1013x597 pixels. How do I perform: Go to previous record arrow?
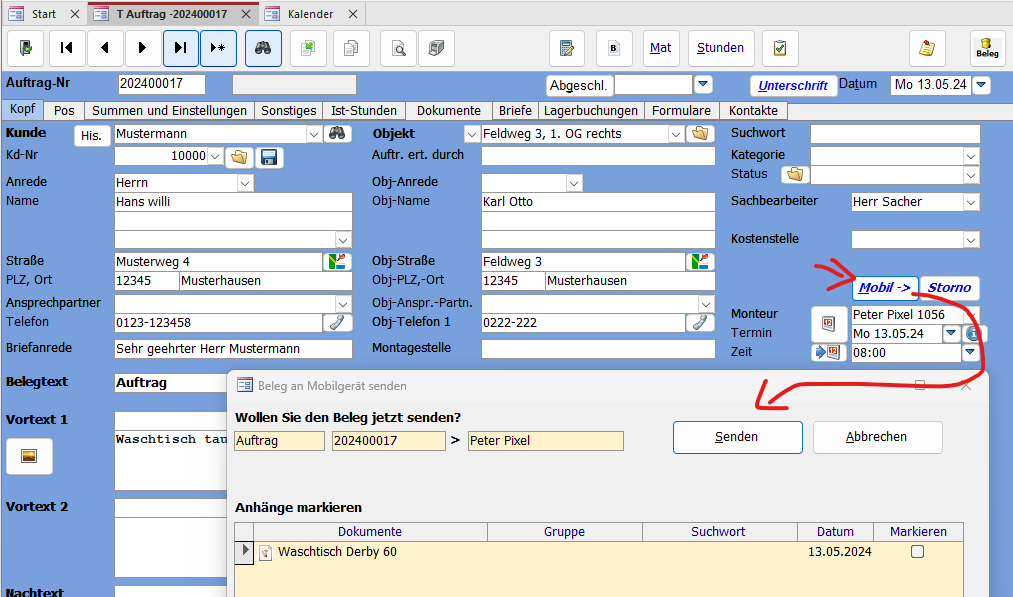(x=105, y=48)
